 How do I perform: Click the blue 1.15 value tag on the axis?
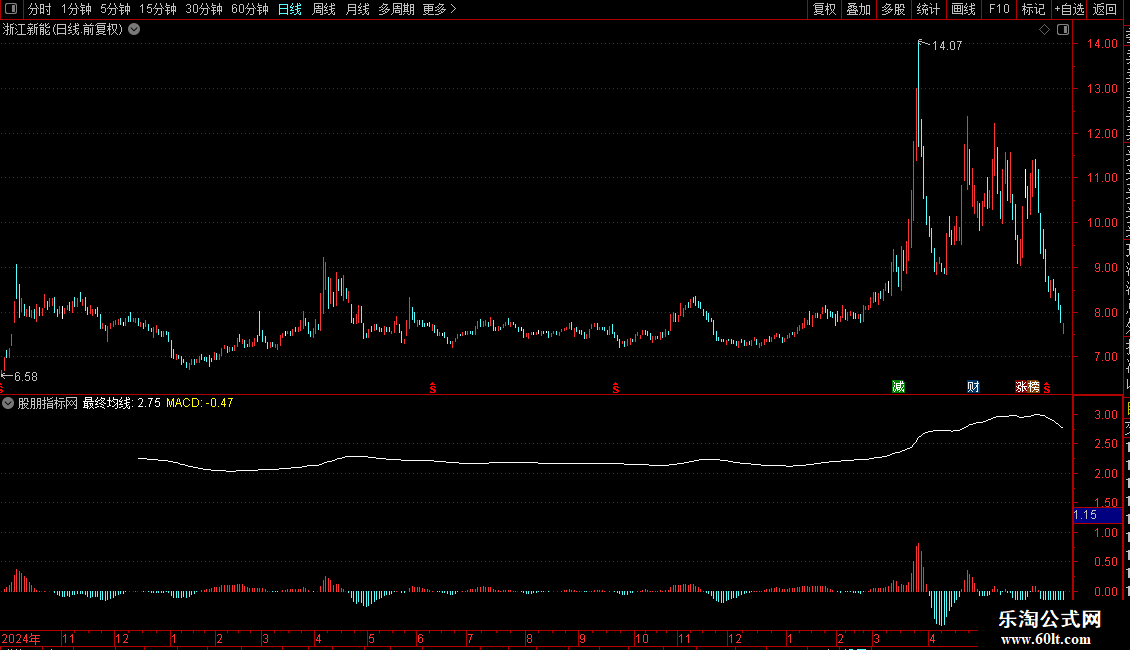coord(1098,515)
